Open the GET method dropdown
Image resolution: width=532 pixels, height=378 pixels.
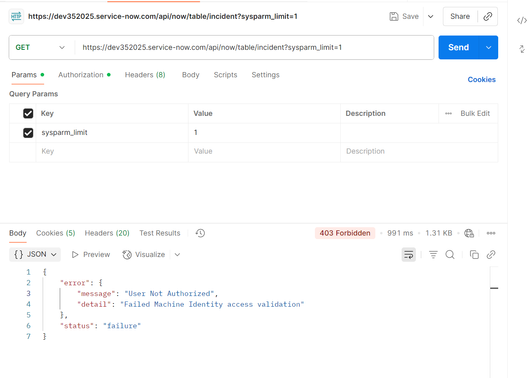pyautogui.click(x=40, y=47)
